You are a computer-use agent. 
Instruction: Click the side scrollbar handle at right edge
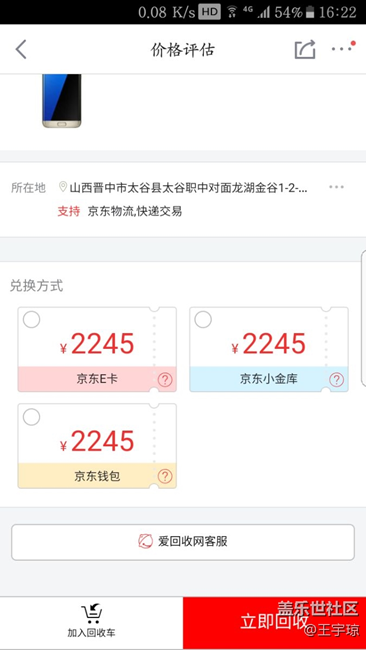pyautogui.click(x=364, y=318)
